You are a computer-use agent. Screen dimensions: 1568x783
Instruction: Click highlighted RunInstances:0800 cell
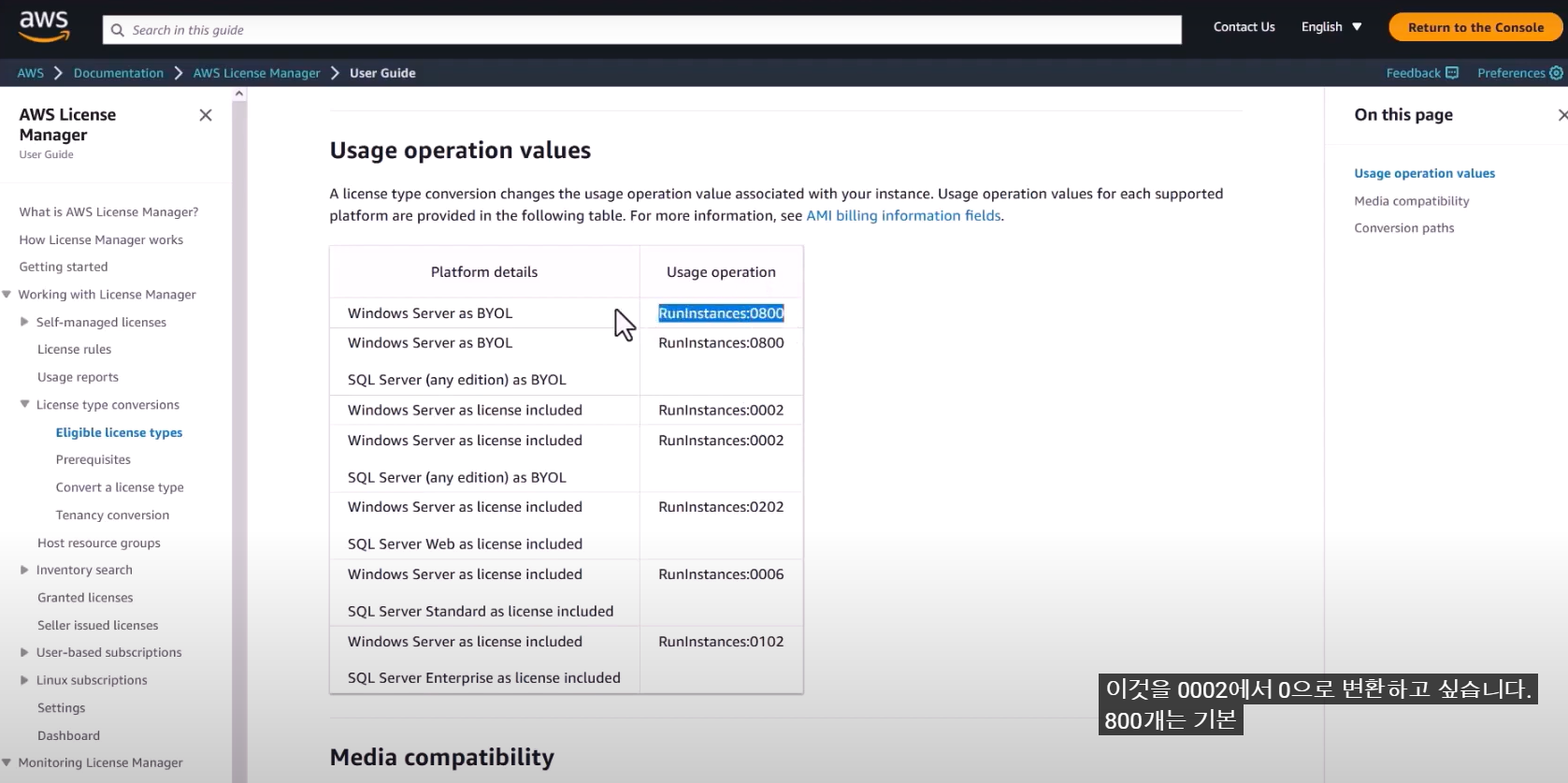[x=721, y=313]
